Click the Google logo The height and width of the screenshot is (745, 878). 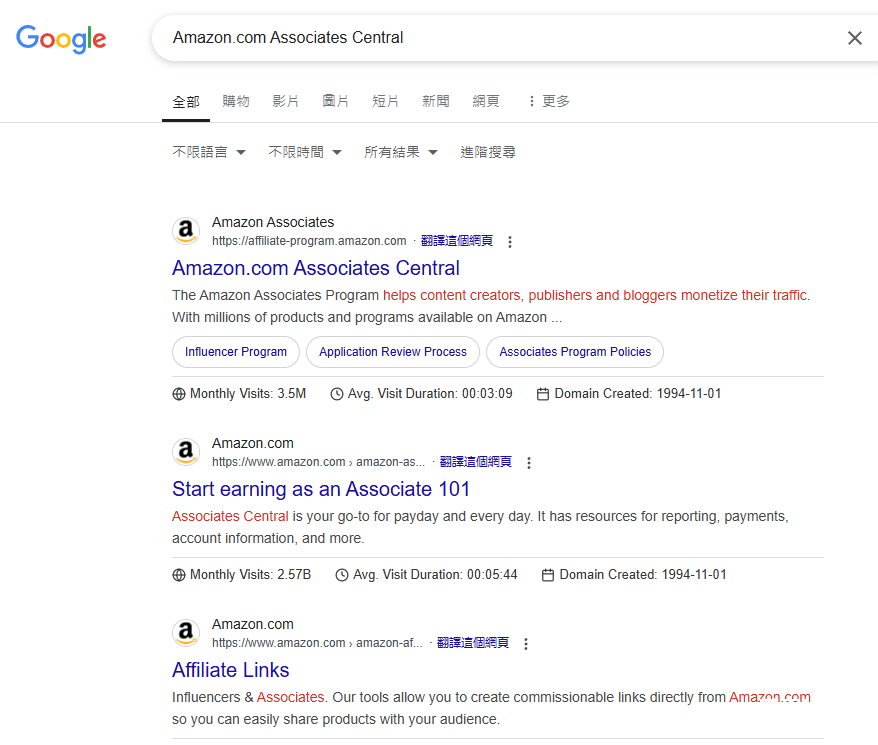point(61,39)
